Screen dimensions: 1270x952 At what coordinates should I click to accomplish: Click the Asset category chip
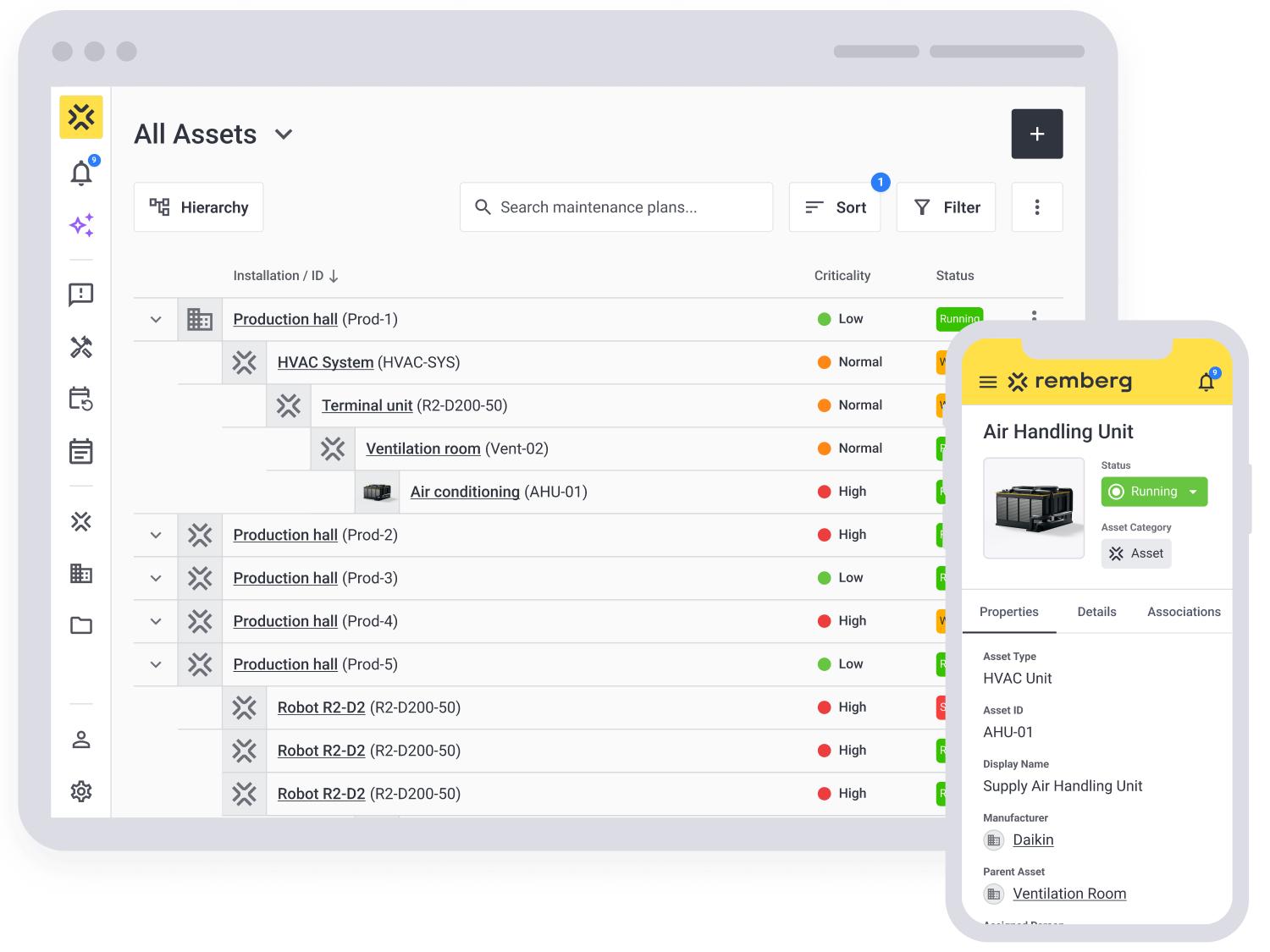click(x=1136, y=553)
